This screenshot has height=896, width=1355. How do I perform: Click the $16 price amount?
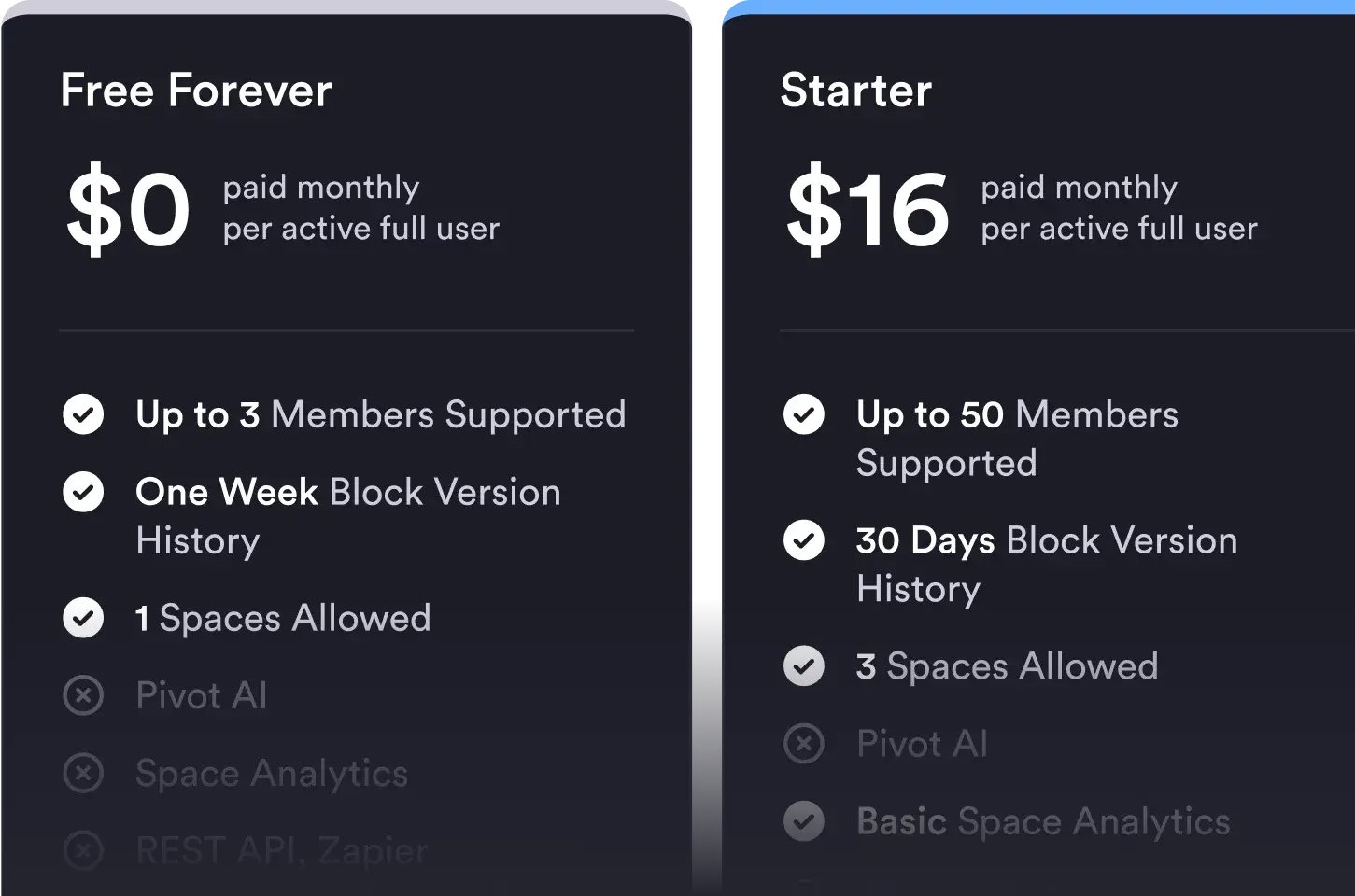coord(868,209)
